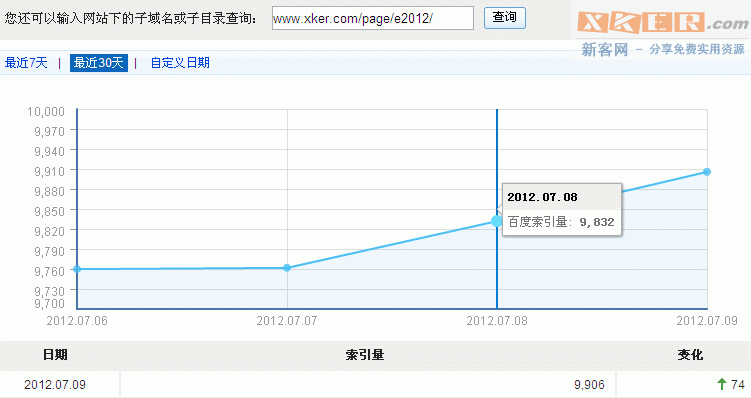
Task: Open the 自定义日期 custom date link
Action: (x=180, y=63)
